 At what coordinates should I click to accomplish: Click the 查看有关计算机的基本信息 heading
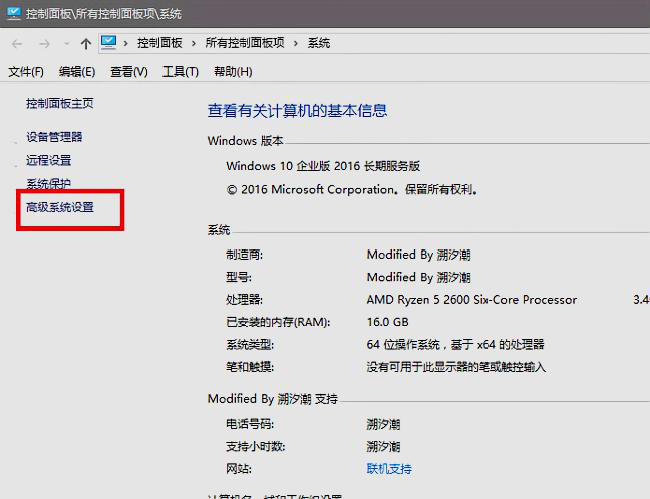pyautogui.click(x=297, y=111)
